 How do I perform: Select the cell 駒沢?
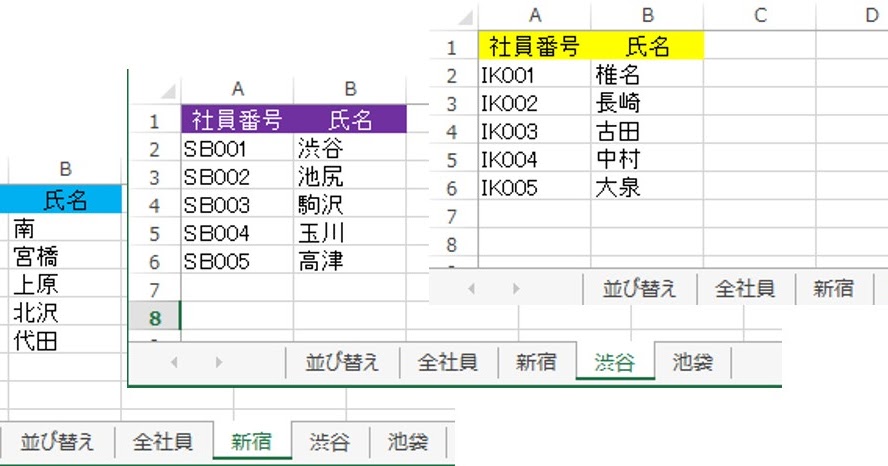tap(351, 205)
